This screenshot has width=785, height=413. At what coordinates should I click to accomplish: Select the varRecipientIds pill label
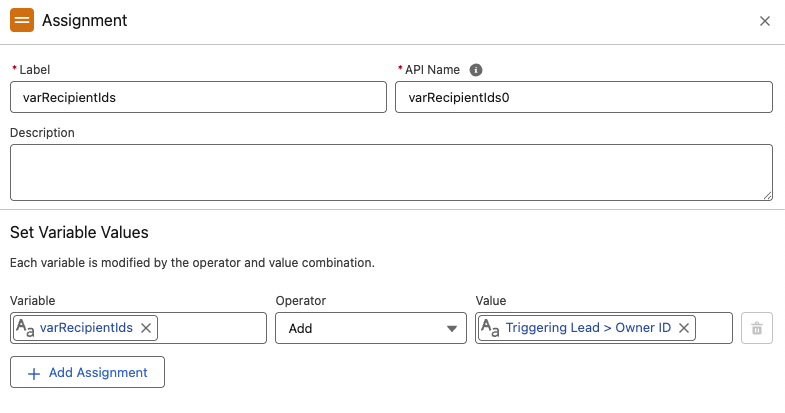pyautogui.click(x=86, y=328)
